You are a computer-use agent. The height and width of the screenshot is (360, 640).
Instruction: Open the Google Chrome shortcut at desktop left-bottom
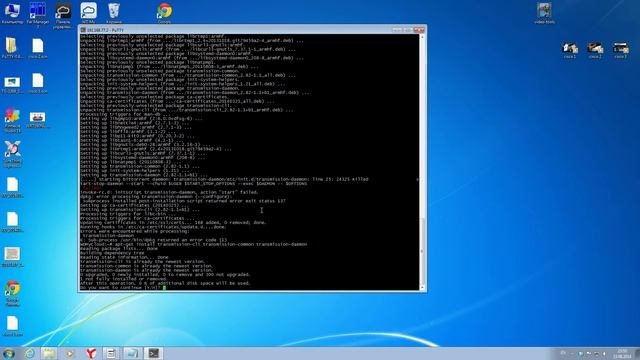coord(12,293)
